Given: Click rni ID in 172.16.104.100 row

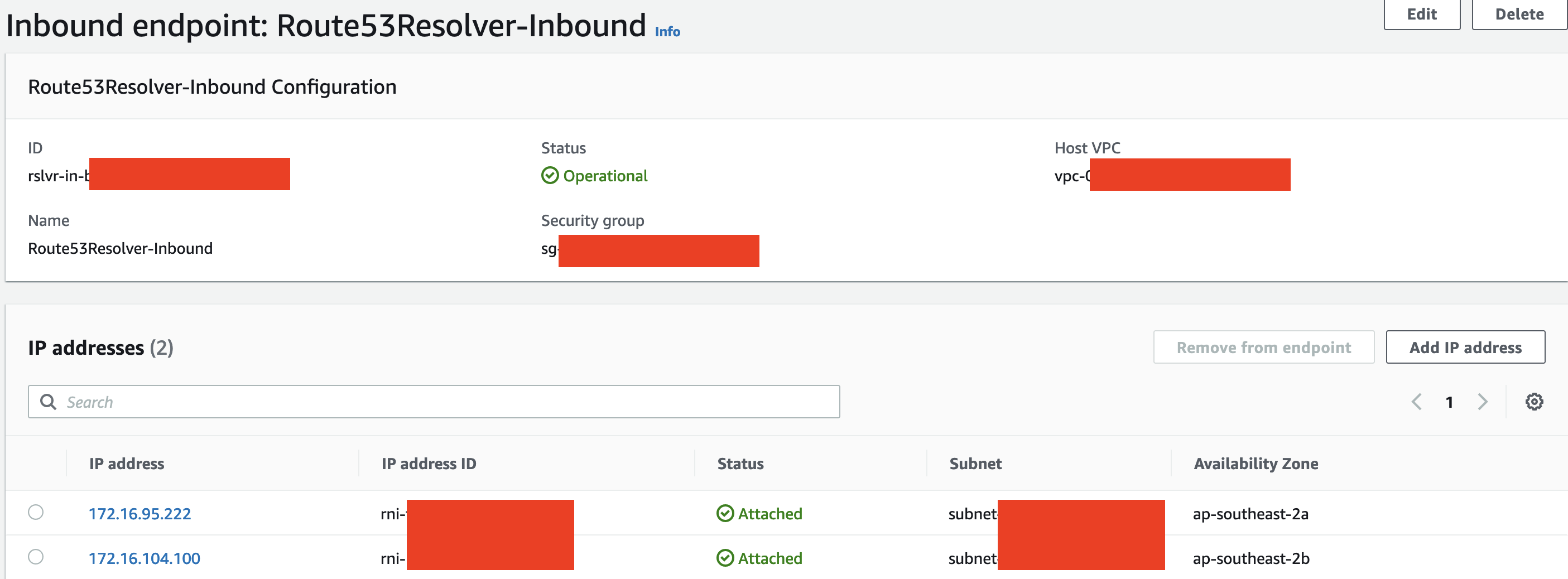Looking at the screenshot, I should coord(393,558).
